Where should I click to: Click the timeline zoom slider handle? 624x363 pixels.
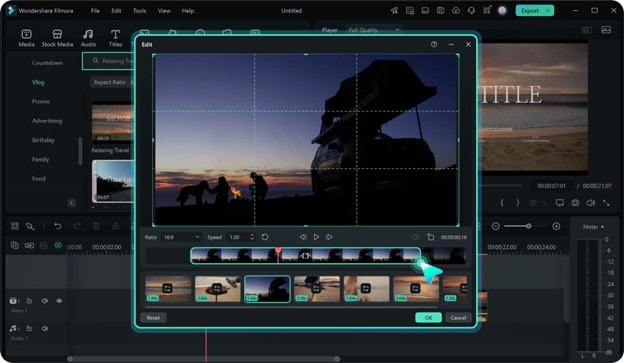[528, 226]
